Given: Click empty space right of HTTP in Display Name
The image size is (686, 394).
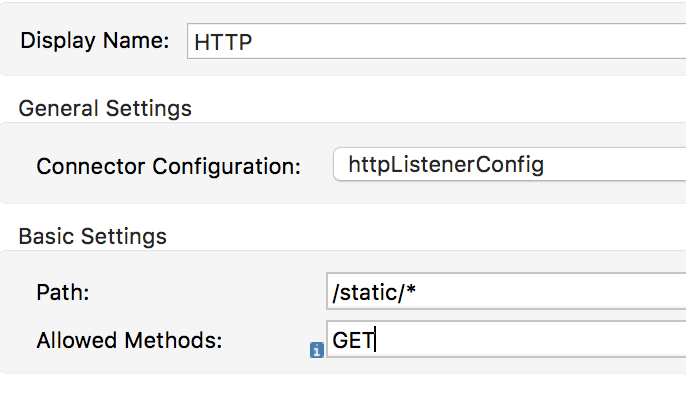Looking at the screenshot, I should pos(468,42).
